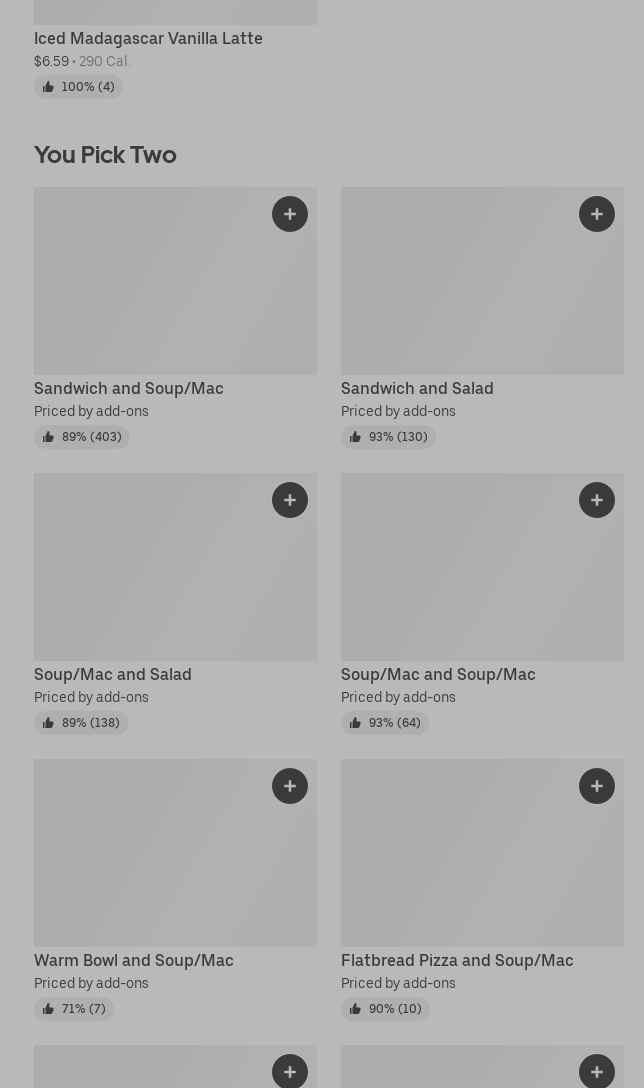Add Flatbread Pizza and Soup/Mac combo
The image size is (644, 1088).
pyautogui.click(x=597, y=786)
